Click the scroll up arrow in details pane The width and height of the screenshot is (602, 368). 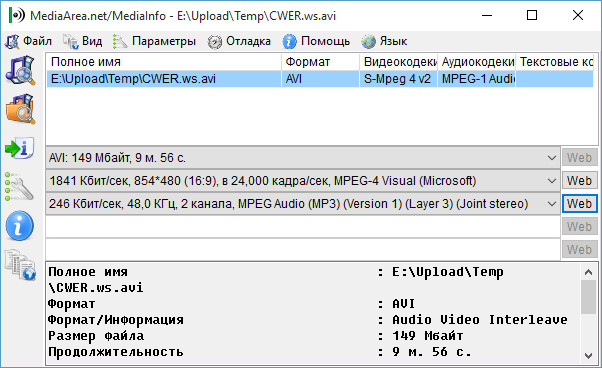[x=588, y=272]
